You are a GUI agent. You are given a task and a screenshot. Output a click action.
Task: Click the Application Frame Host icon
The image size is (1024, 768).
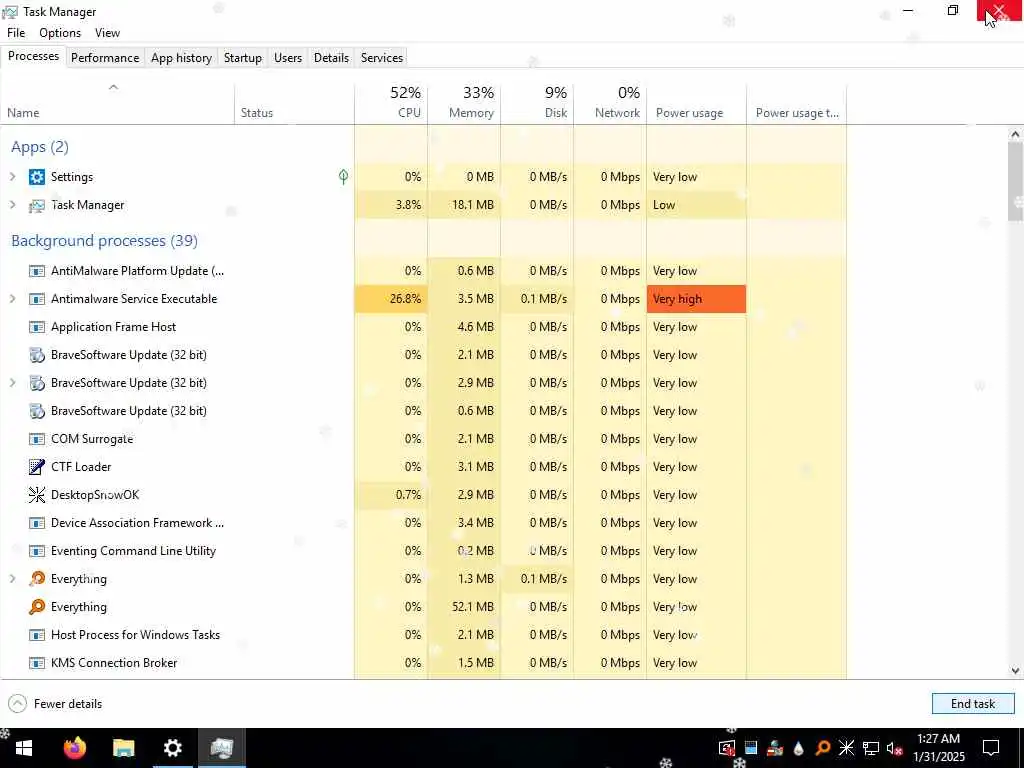37,327
